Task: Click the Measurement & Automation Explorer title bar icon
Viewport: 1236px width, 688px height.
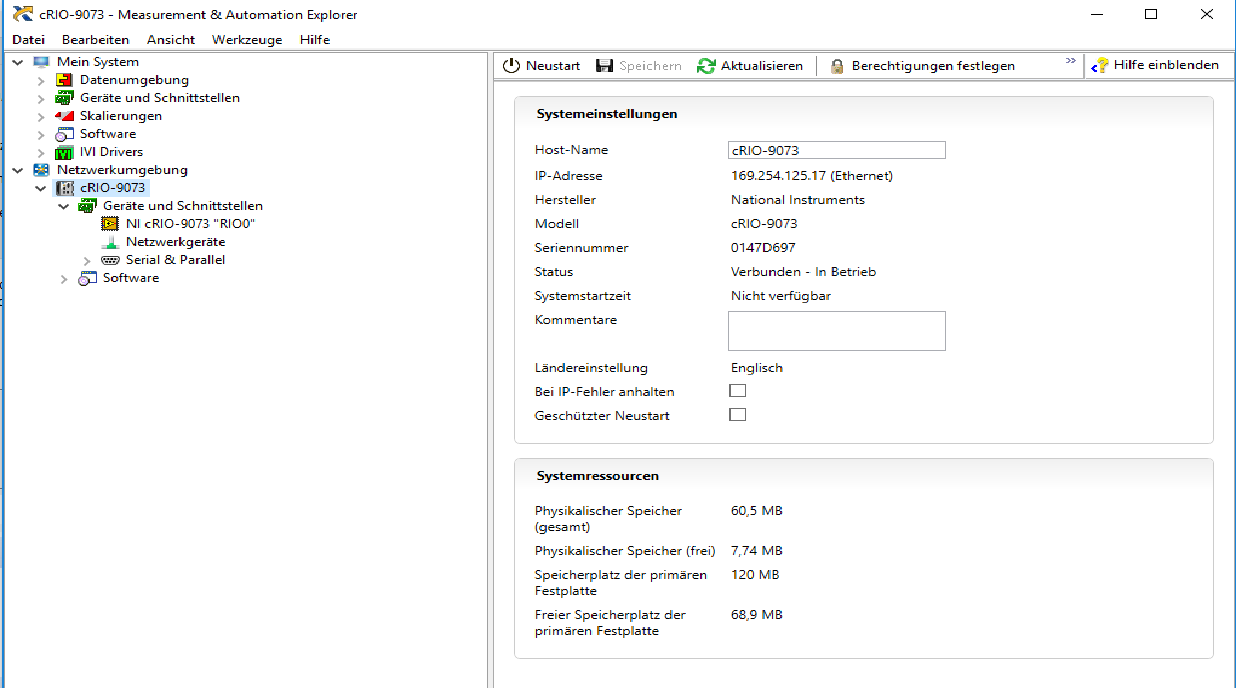Action: [22, 14]
